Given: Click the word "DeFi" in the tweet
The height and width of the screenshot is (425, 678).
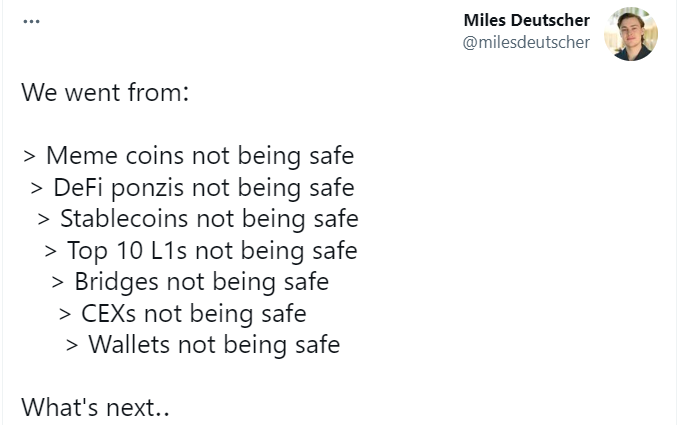Looking at the screenshot, I should click(x=78, y=187).
